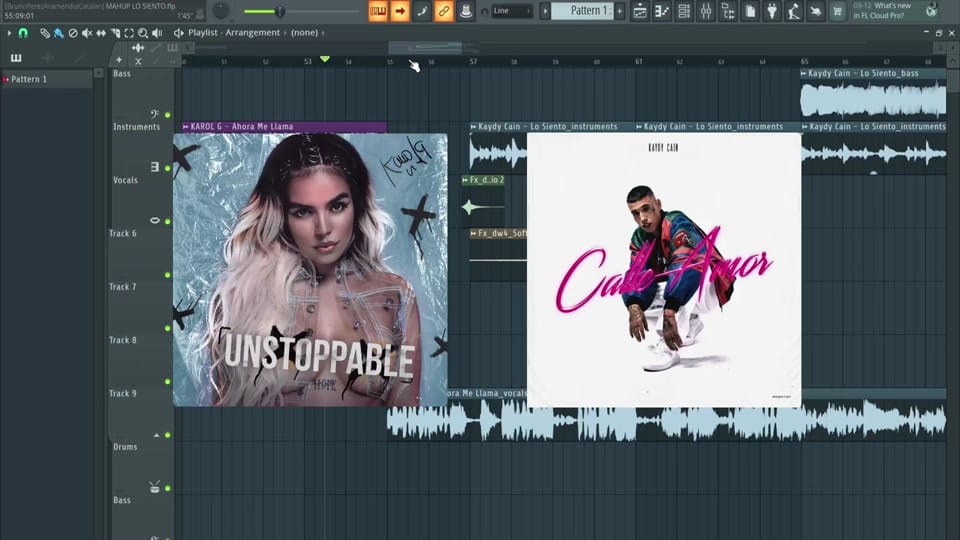
Task: Click the X button above track headers
Action: point(138,61)
